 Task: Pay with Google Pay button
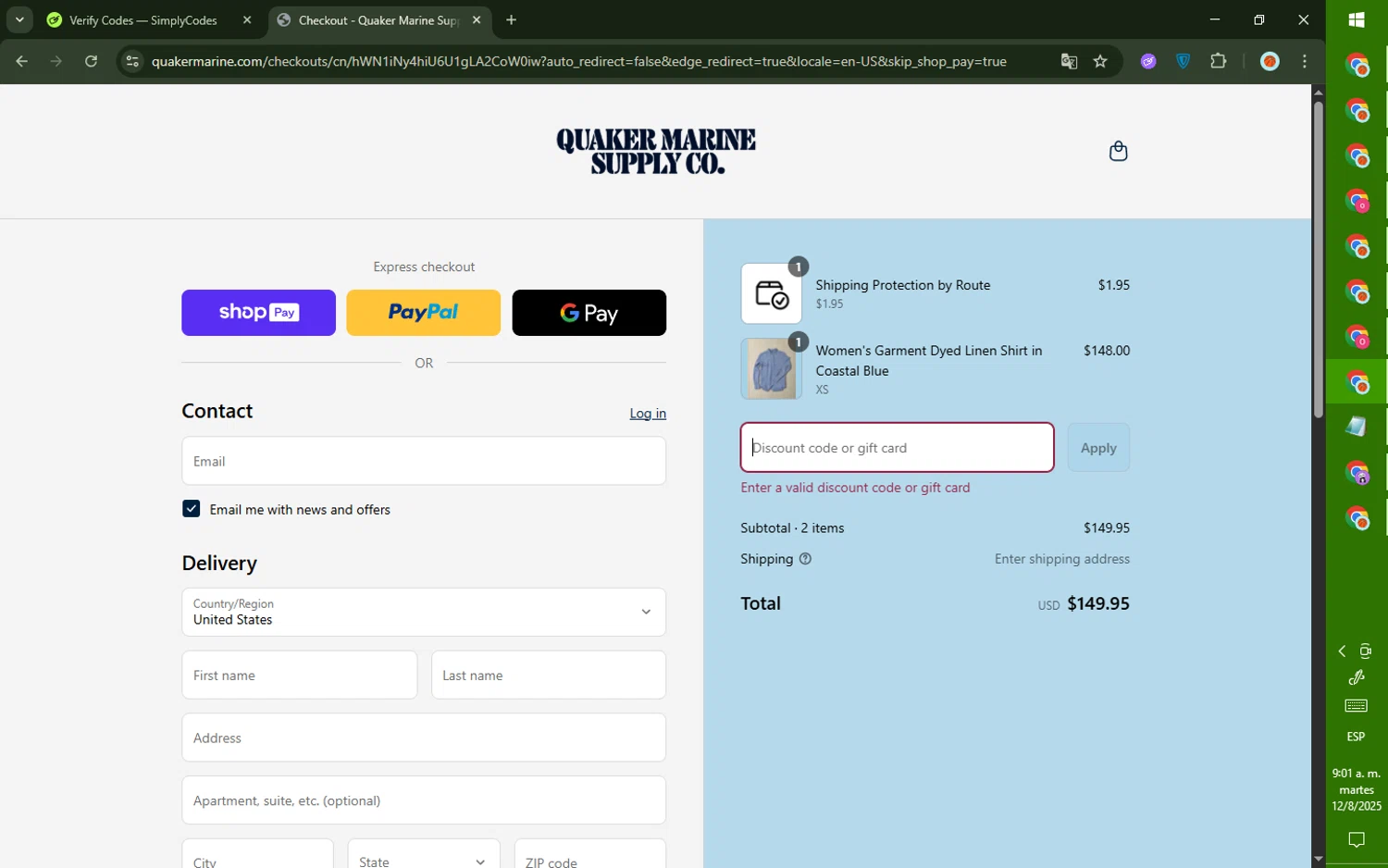point(589,313)
